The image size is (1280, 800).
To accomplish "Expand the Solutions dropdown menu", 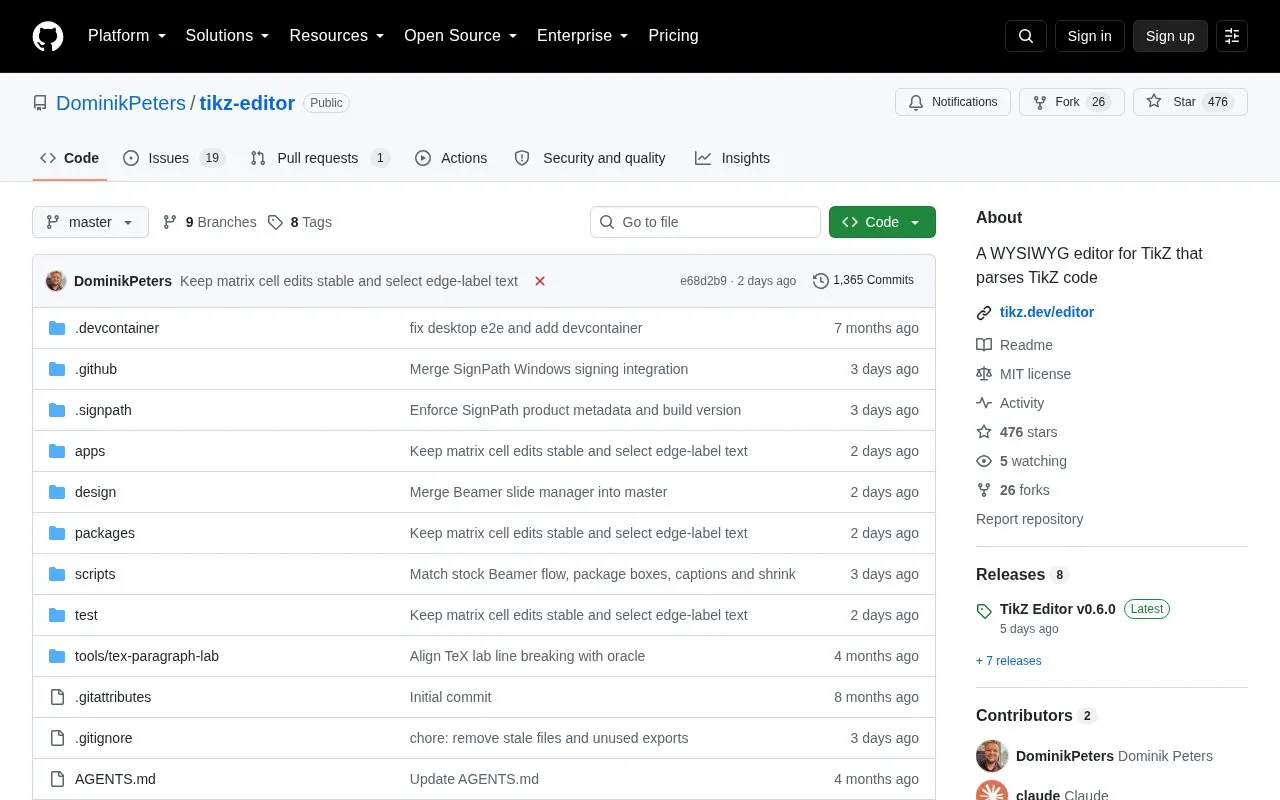I will coord(228,36).
